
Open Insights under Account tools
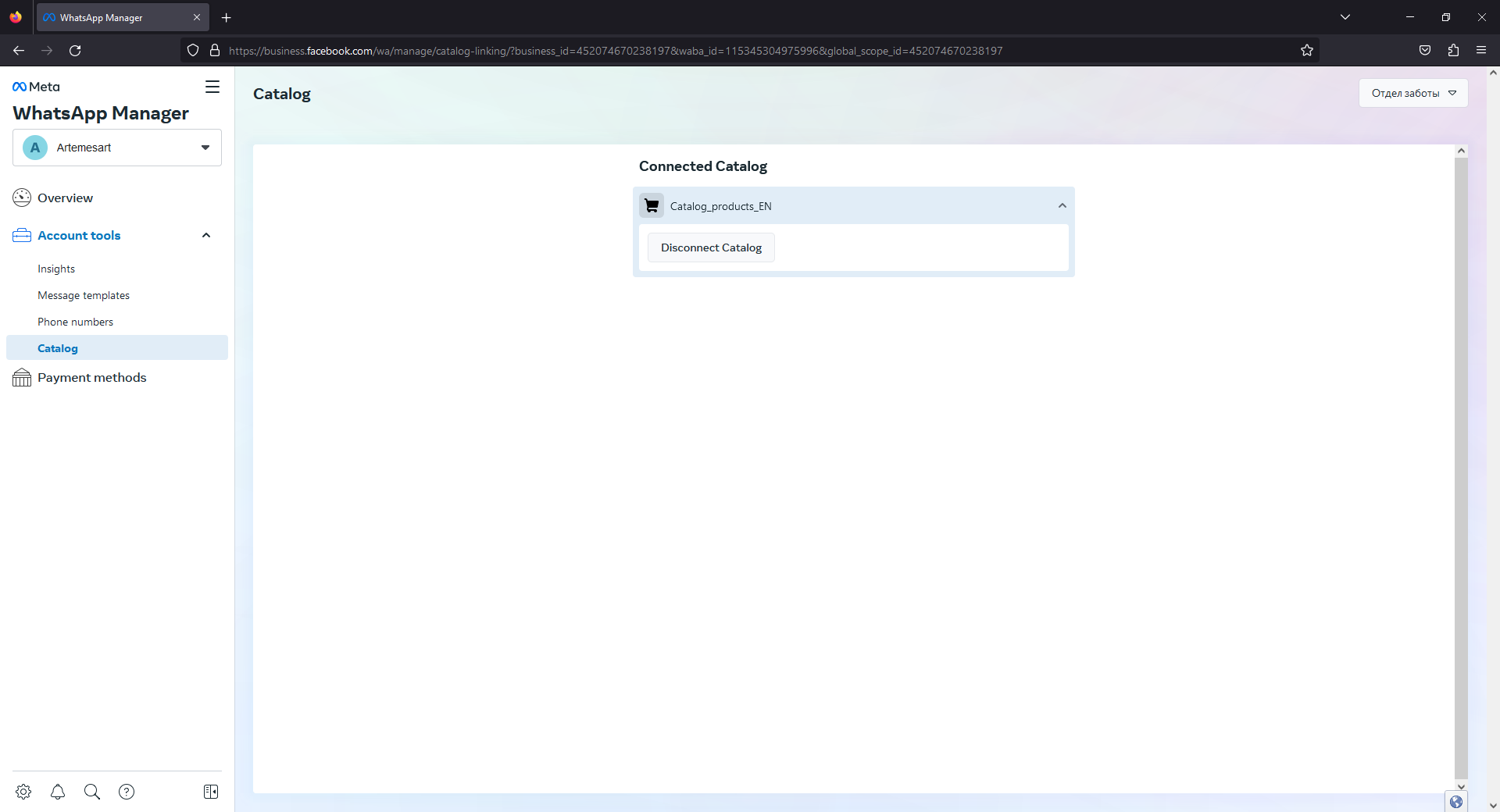[x=56, y=269]
